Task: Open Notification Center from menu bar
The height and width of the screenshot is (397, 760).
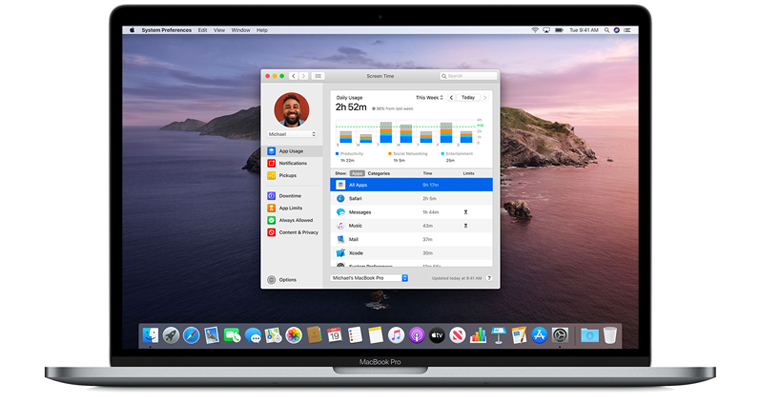Action: coord(627,30)
